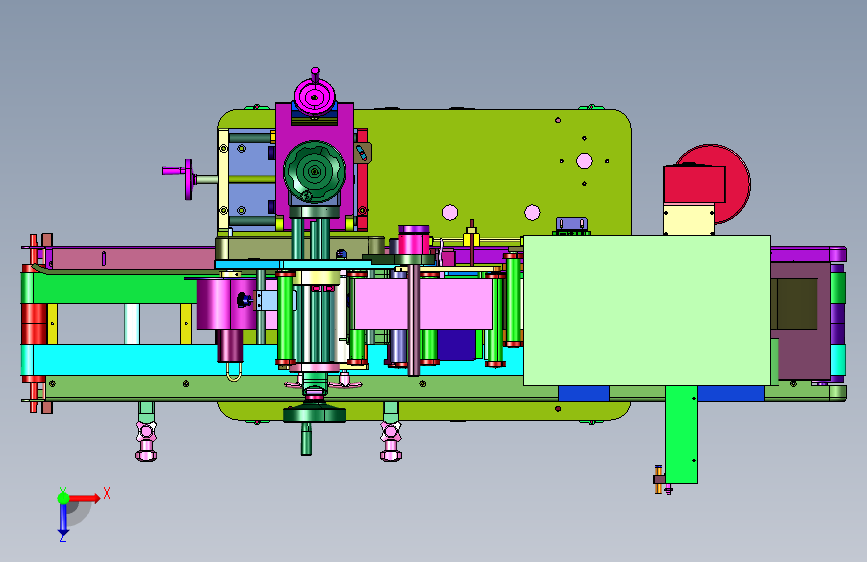Select the right blue block under cover
The height and width of the screenshot is (562, 867).
pyautogui.click(x=731, y=393)
